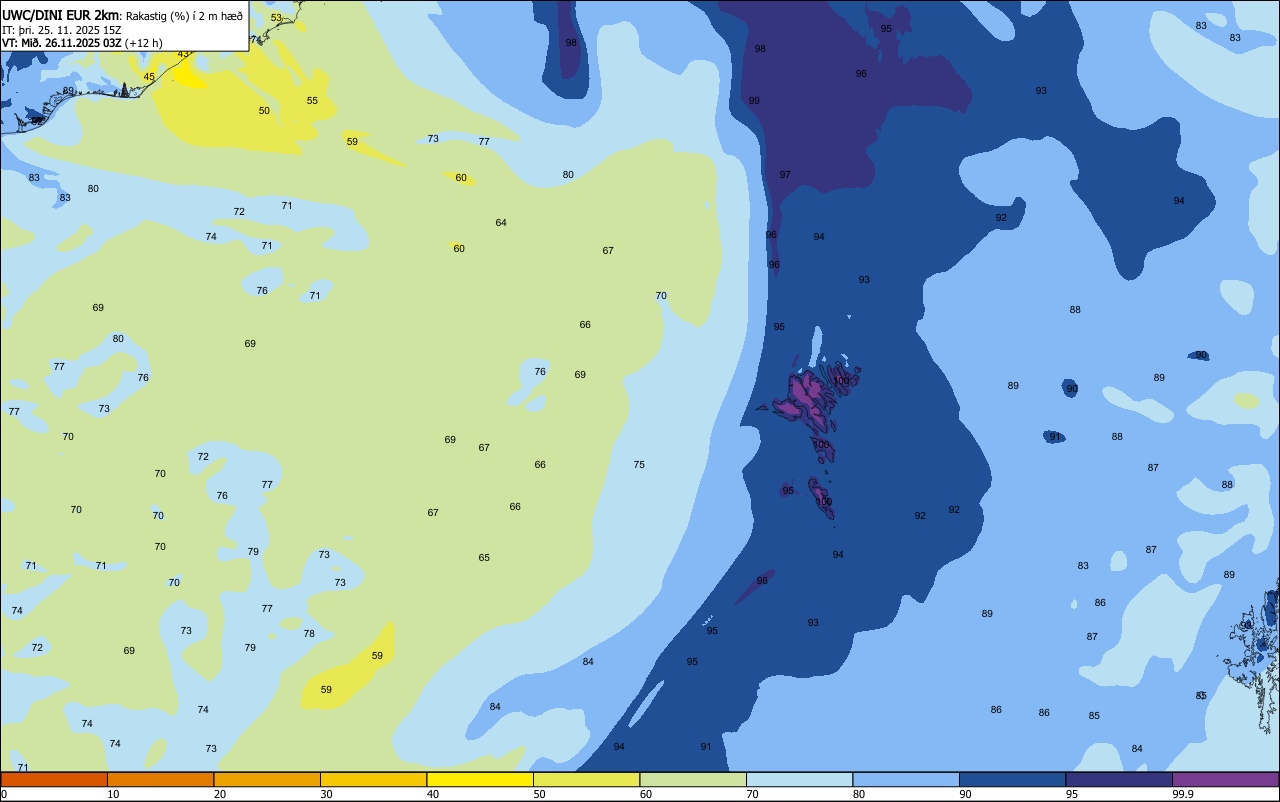
Task: Click the humidity value '75' on the map
Action: (x=639, y=465)
